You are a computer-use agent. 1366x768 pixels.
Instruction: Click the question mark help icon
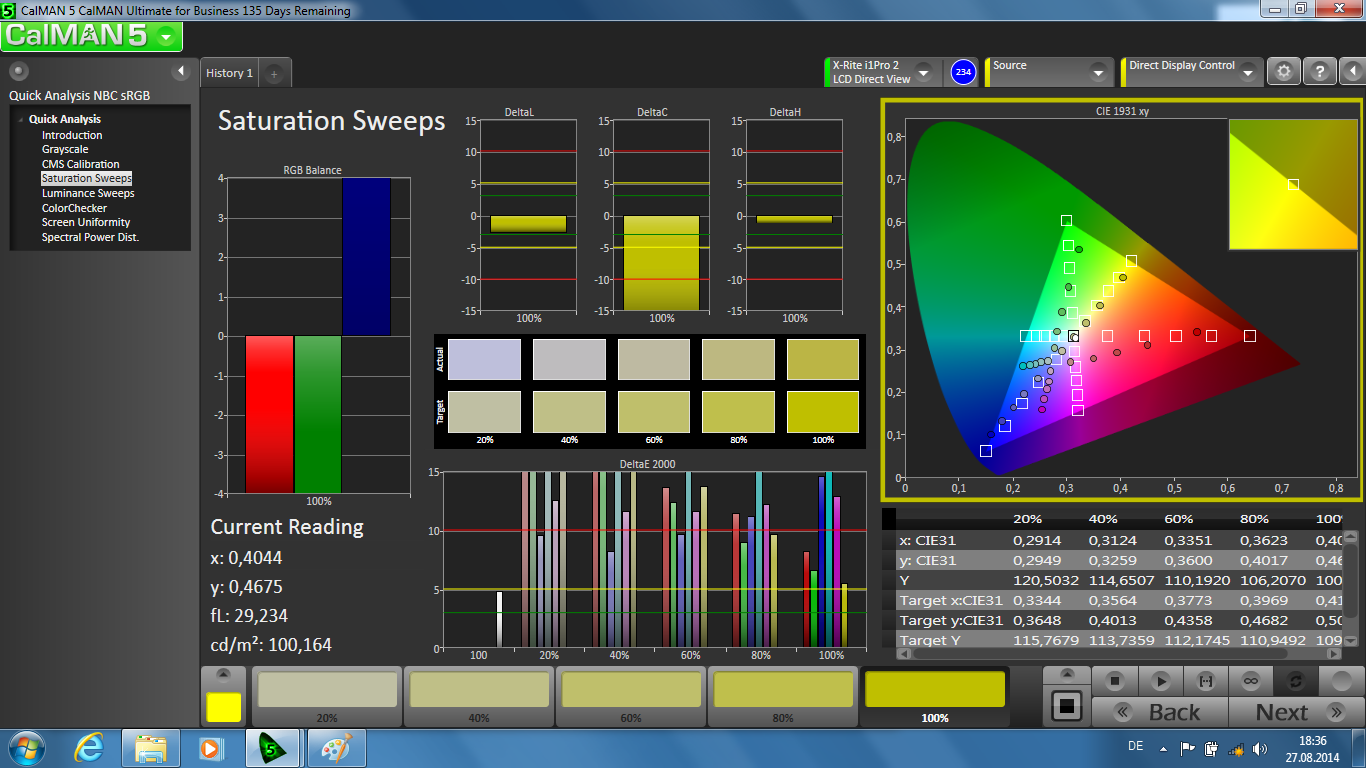1320,72
